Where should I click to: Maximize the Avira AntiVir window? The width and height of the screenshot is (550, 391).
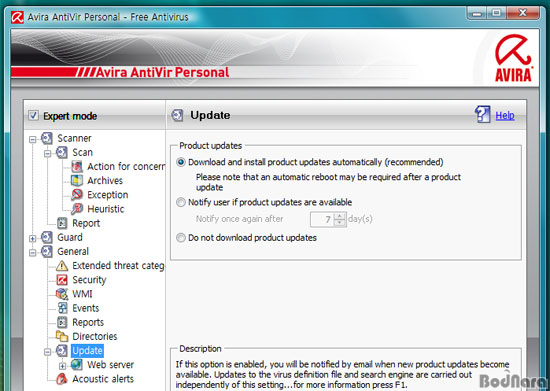496,13
